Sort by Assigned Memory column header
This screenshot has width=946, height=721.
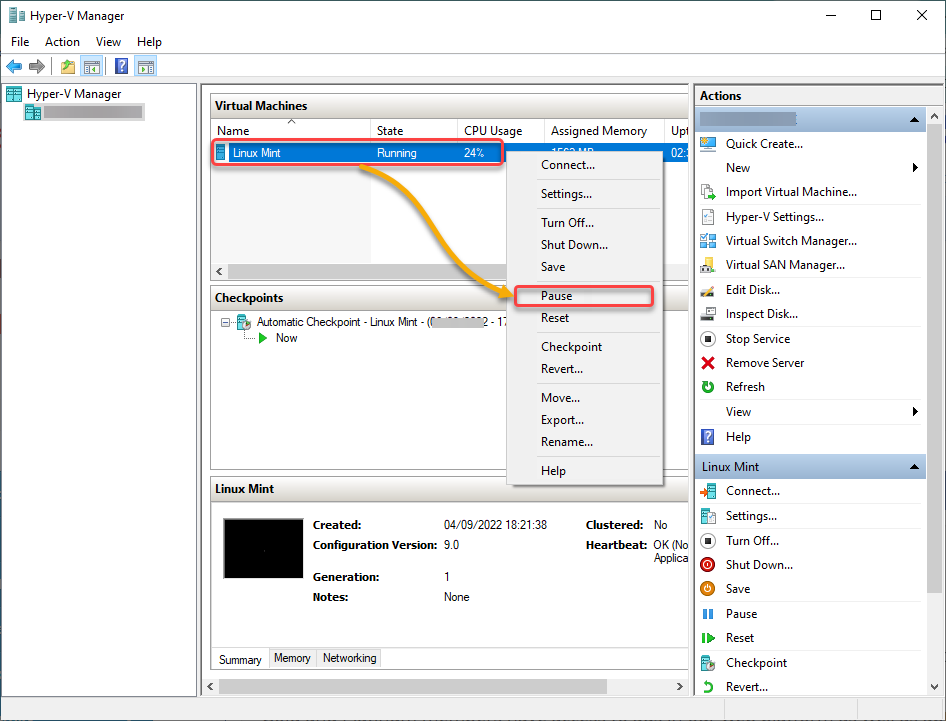605,131
